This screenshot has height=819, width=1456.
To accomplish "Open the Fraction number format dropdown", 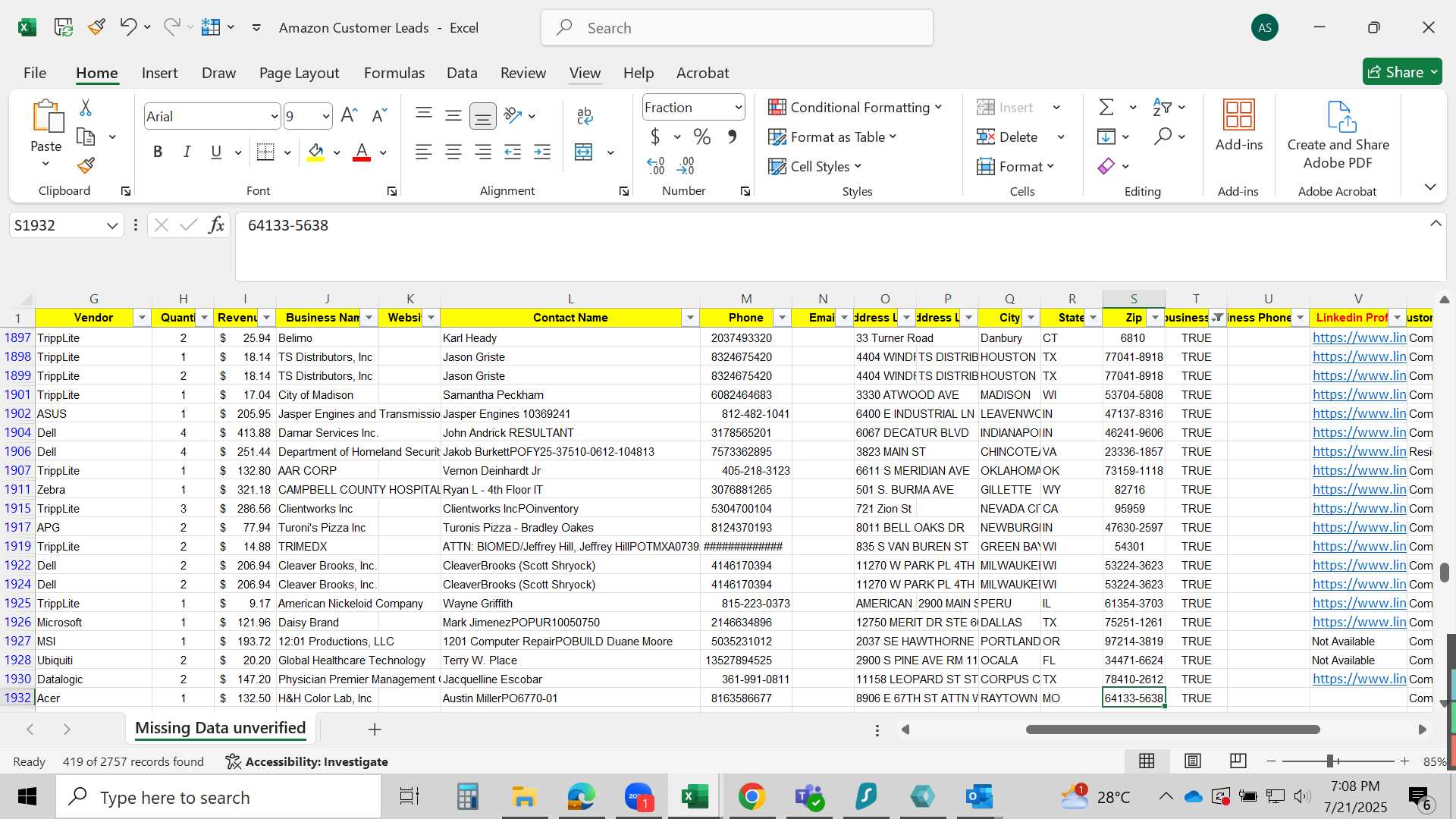I will [x=738, y=108].
